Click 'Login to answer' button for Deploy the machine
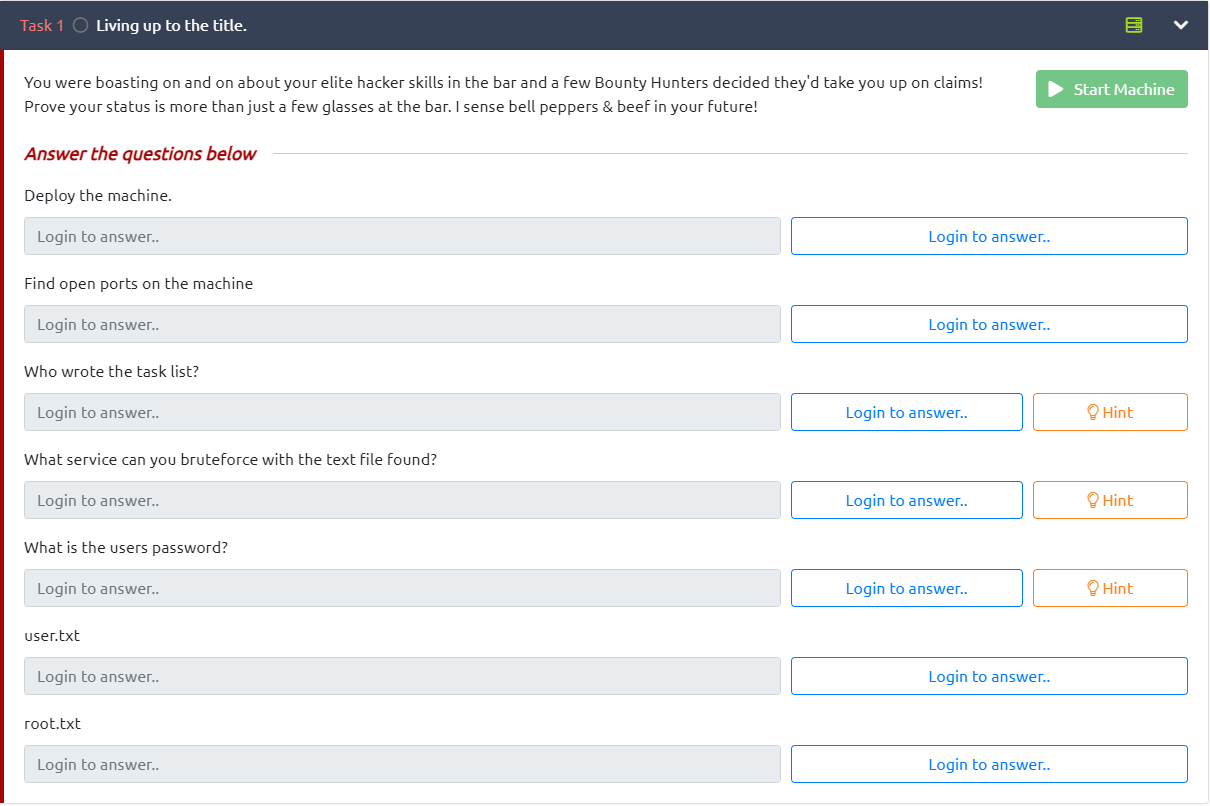Viewport: 1210px width, 806px height. 988,236
